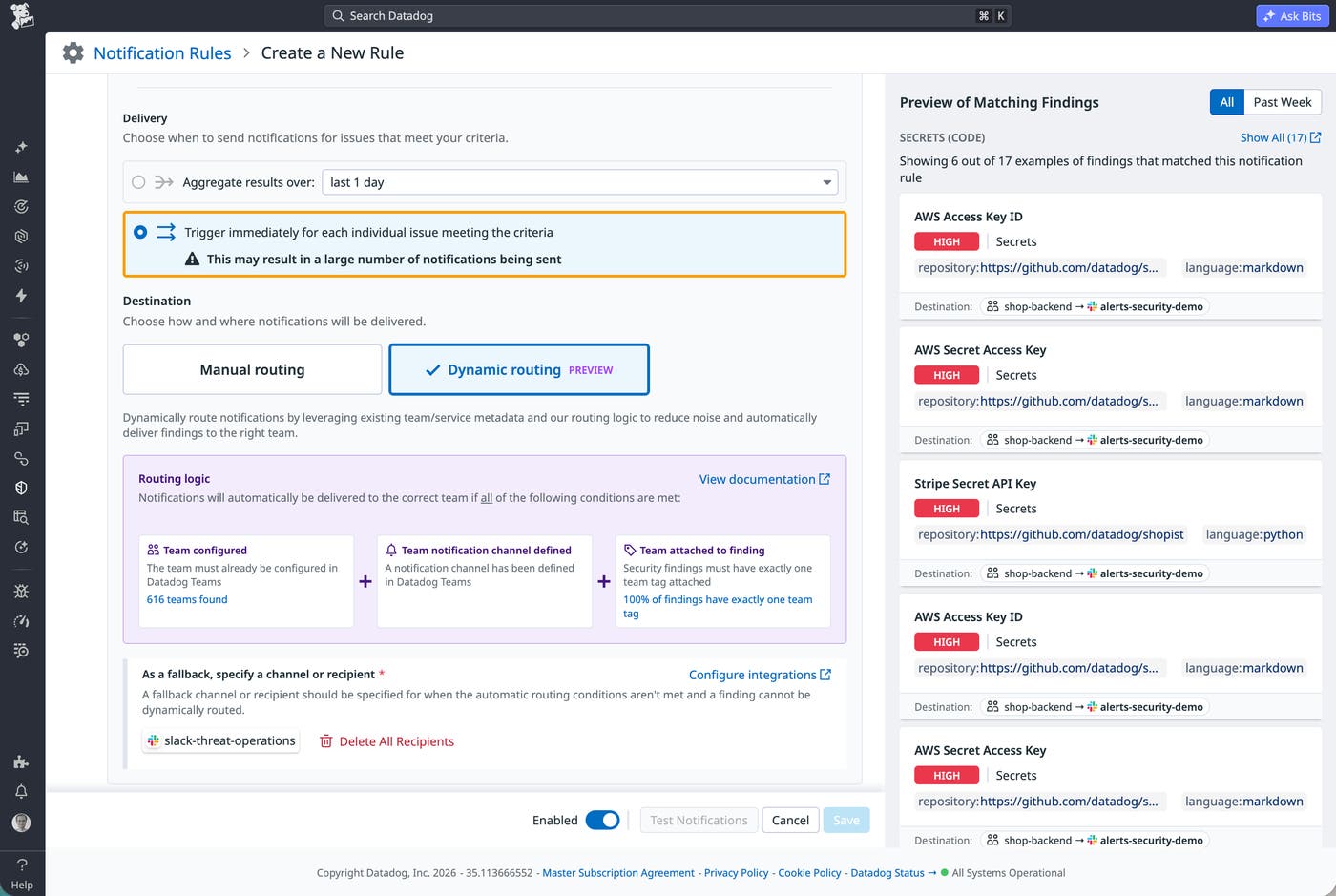1336x896 pixels.
Task: Open Master Subscription Agreement footer link
Action: pyautogui.click(x=618, y=872)
